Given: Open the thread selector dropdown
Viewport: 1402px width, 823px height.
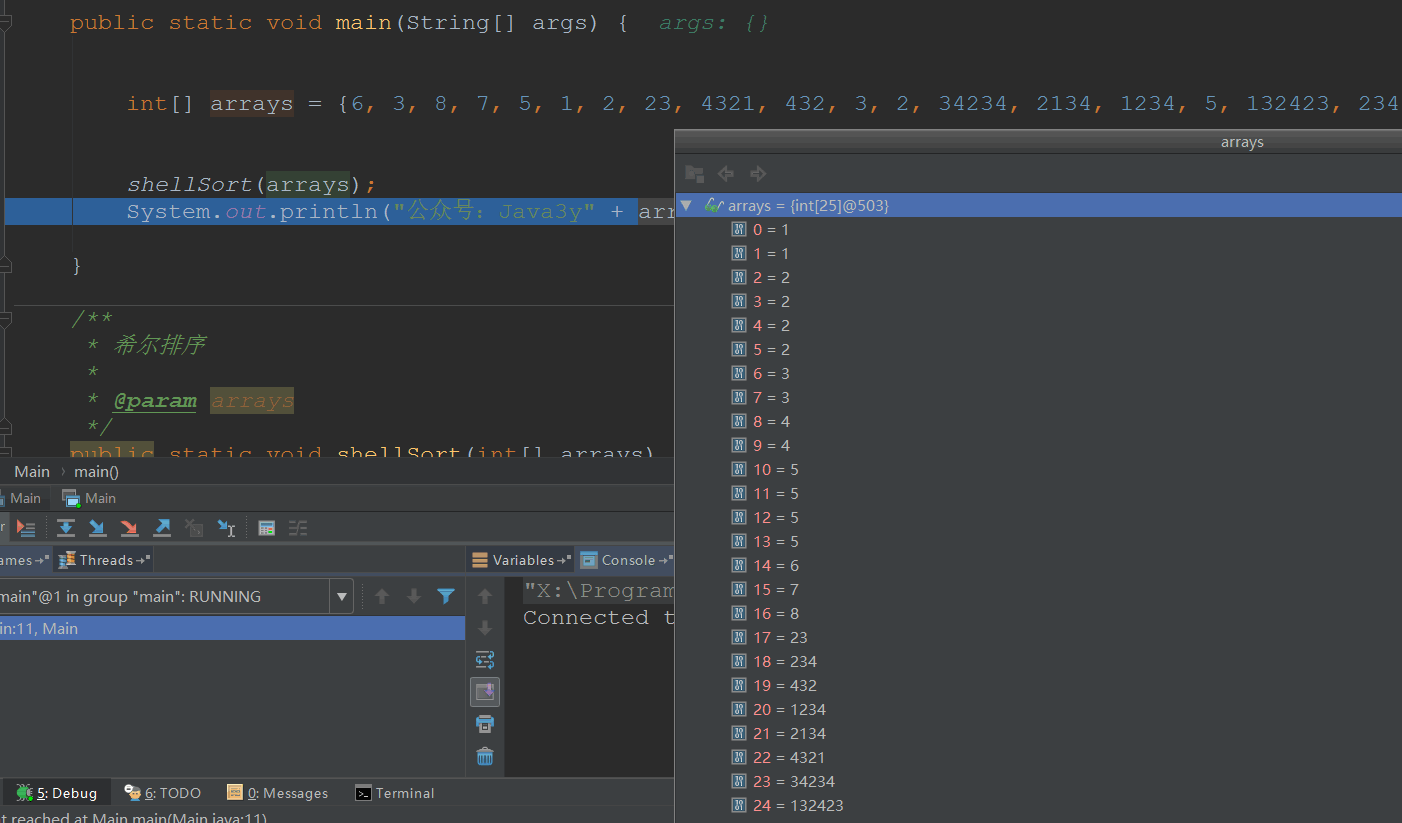Looking at the screenshot, I should (342, 596).
